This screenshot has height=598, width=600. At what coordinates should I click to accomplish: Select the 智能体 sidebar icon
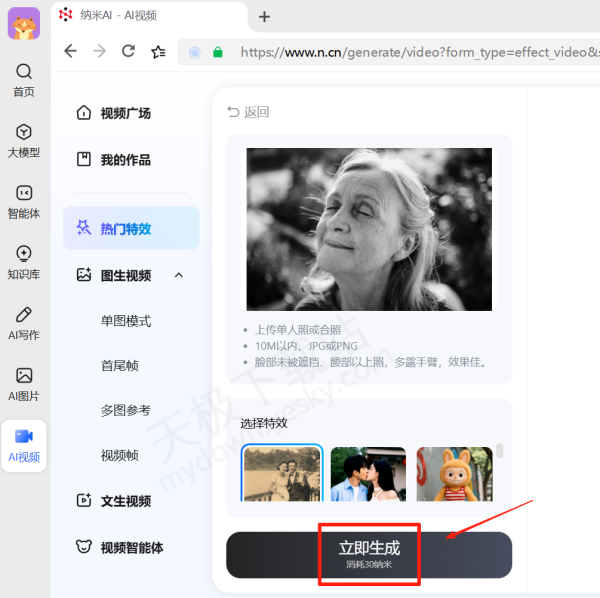(24, 193)
